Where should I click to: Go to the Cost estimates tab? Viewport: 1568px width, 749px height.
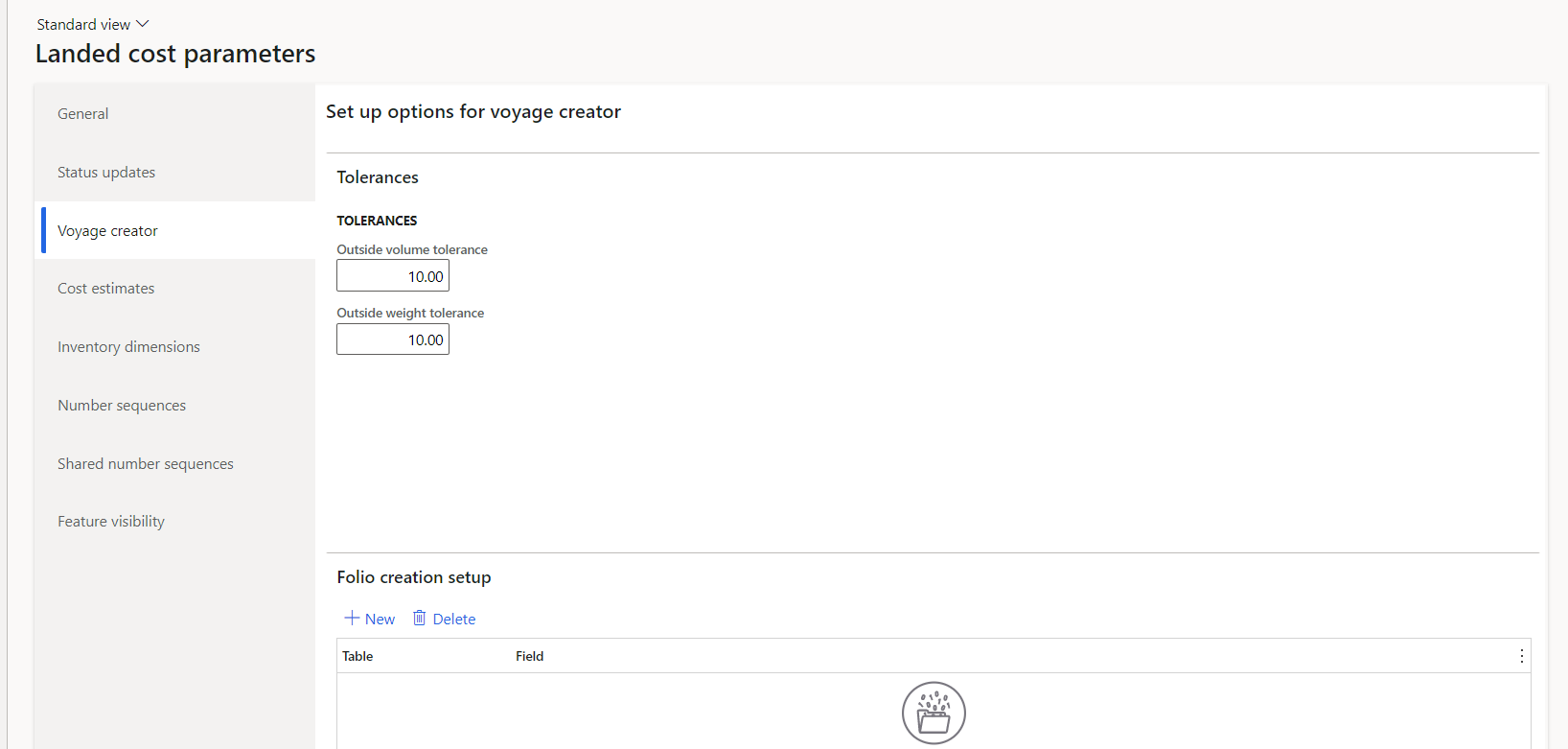click(x=105, y=289)
